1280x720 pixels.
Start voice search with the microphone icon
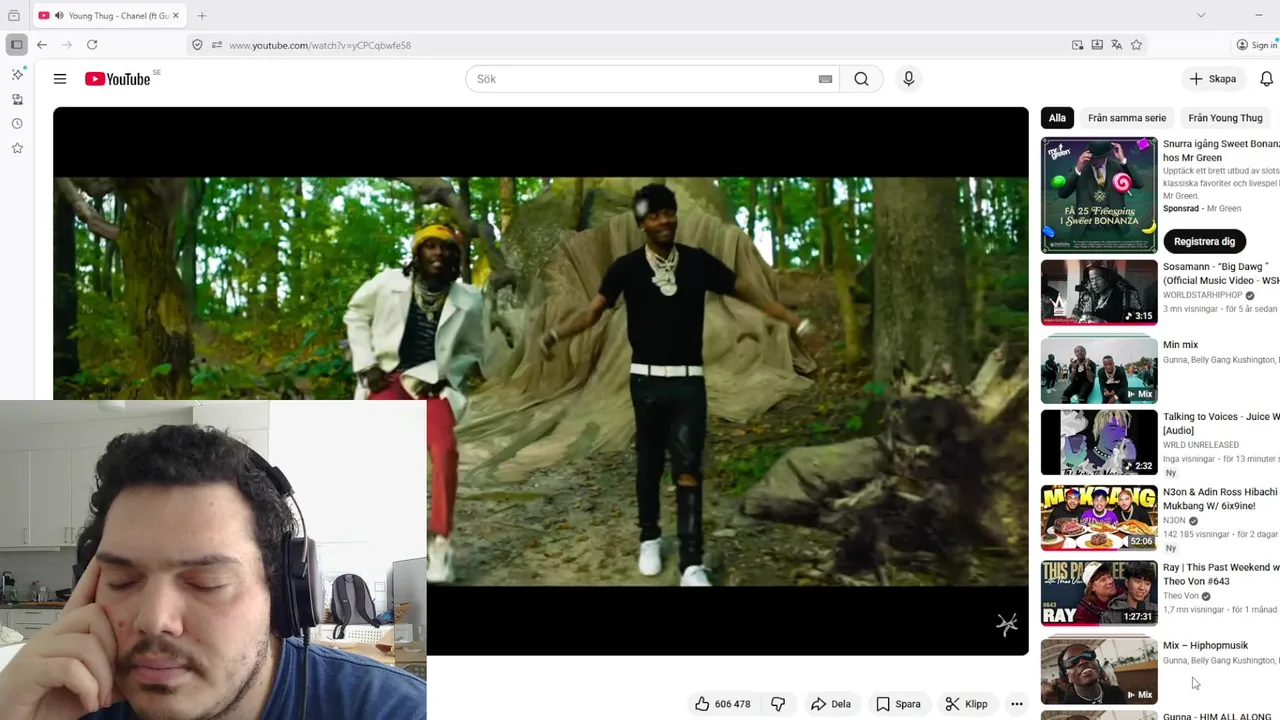tap(908, 79)
